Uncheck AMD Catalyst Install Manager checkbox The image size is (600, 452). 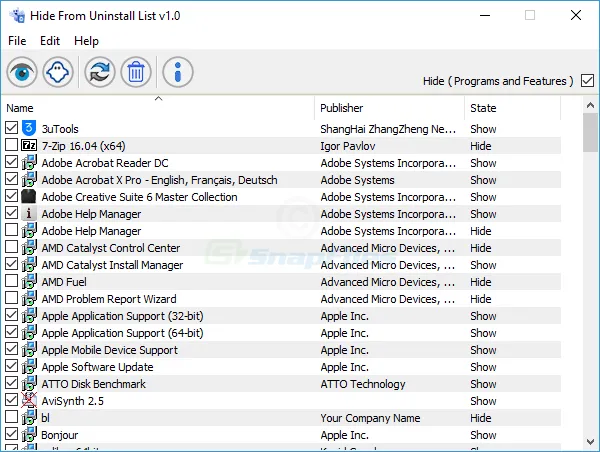[x=11, y=264]
